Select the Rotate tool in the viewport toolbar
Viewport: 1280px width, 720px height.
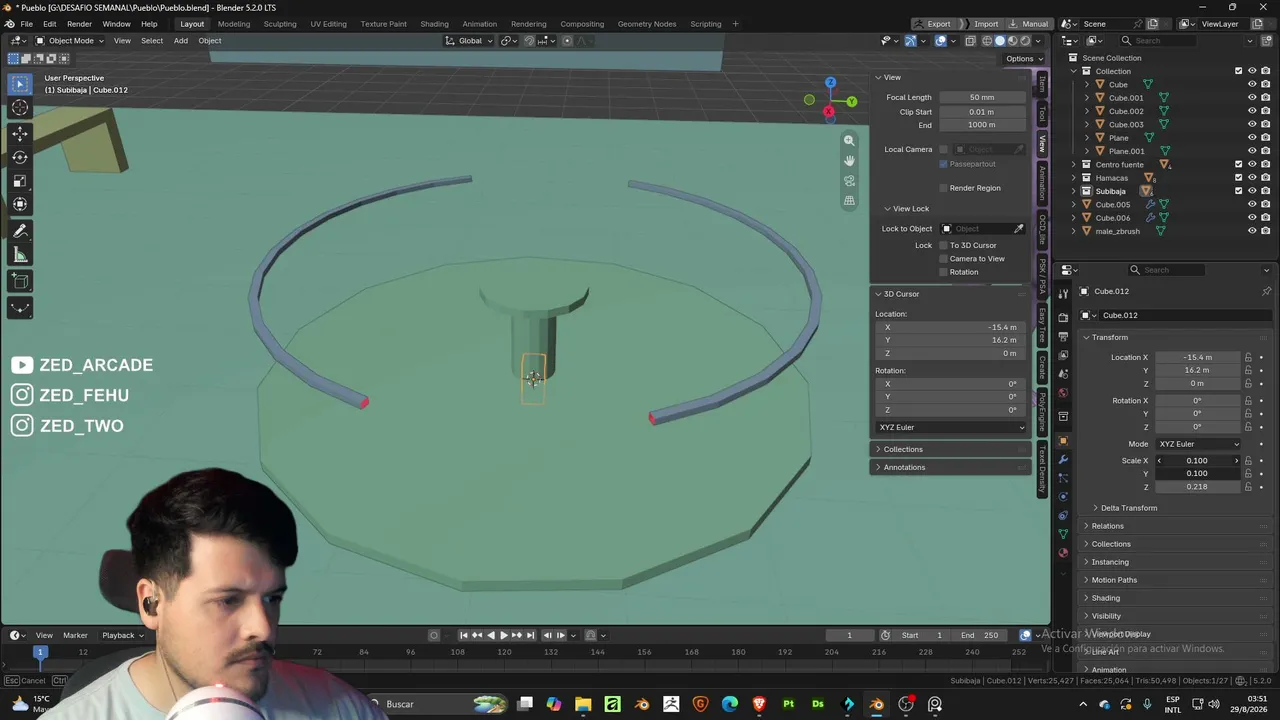[x=20, y=157]
